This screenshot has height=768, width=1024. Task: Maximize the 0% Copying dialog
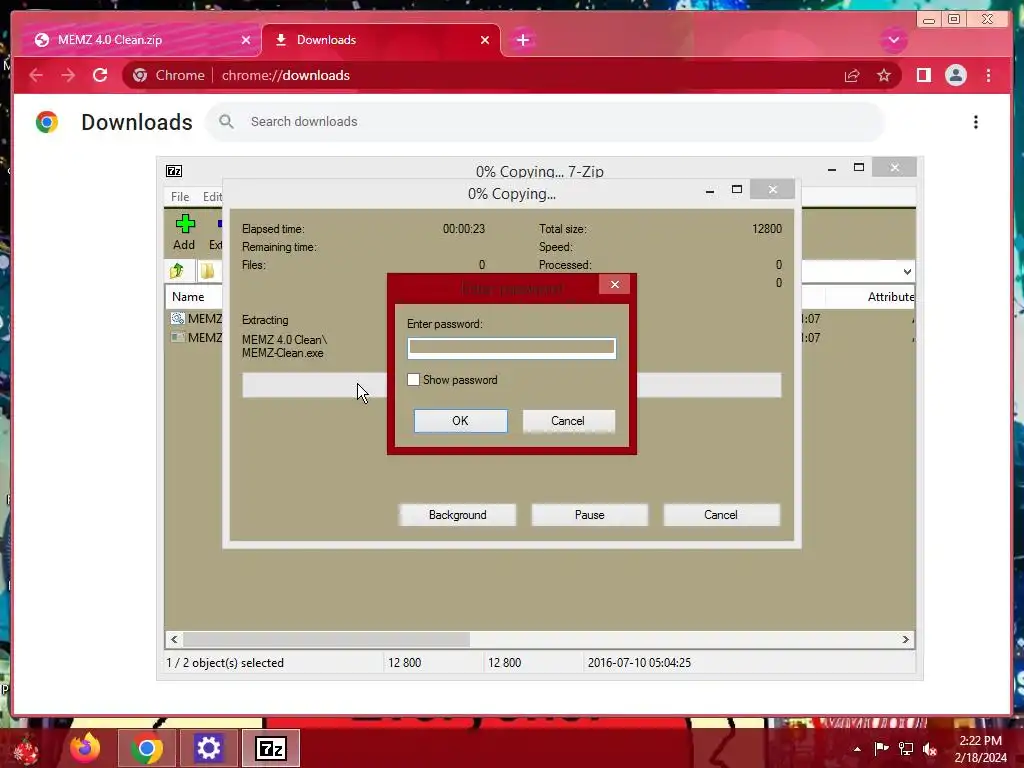click(x=737, y=189)
